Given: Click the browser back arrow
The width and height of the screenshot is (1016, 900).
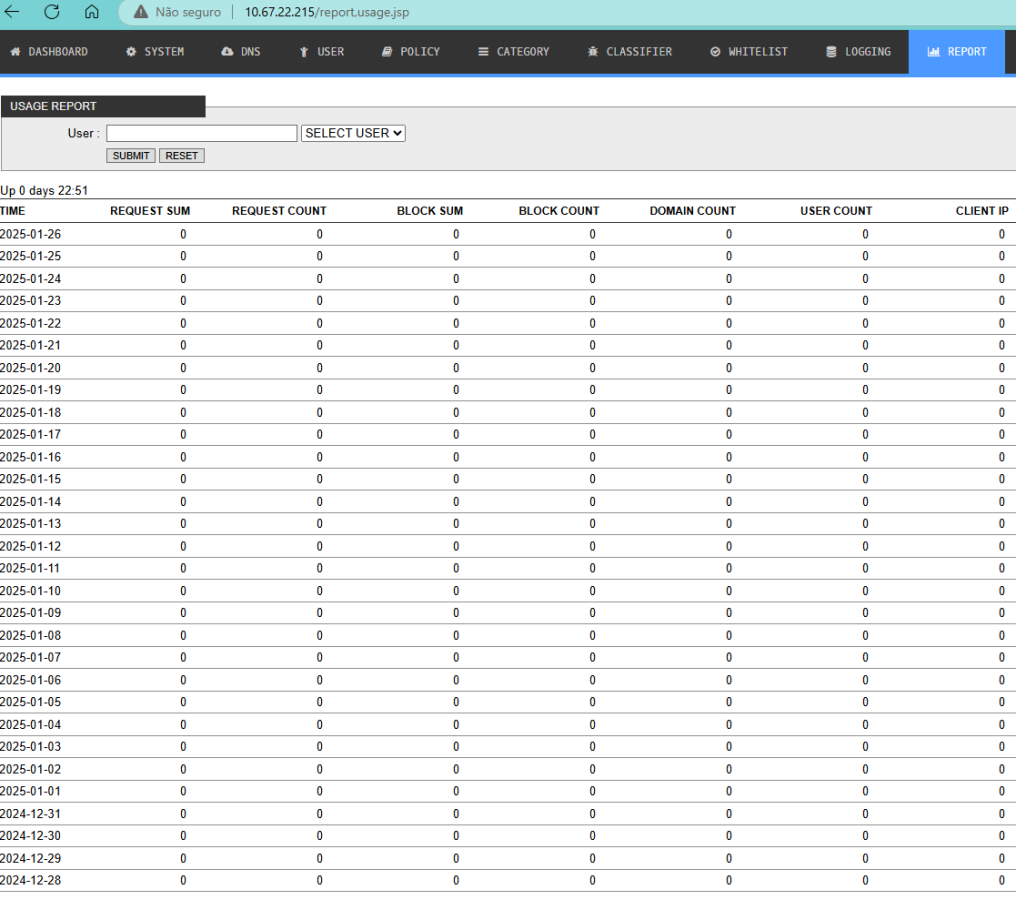Looking at the screenshot, I should tap(13, 12).
